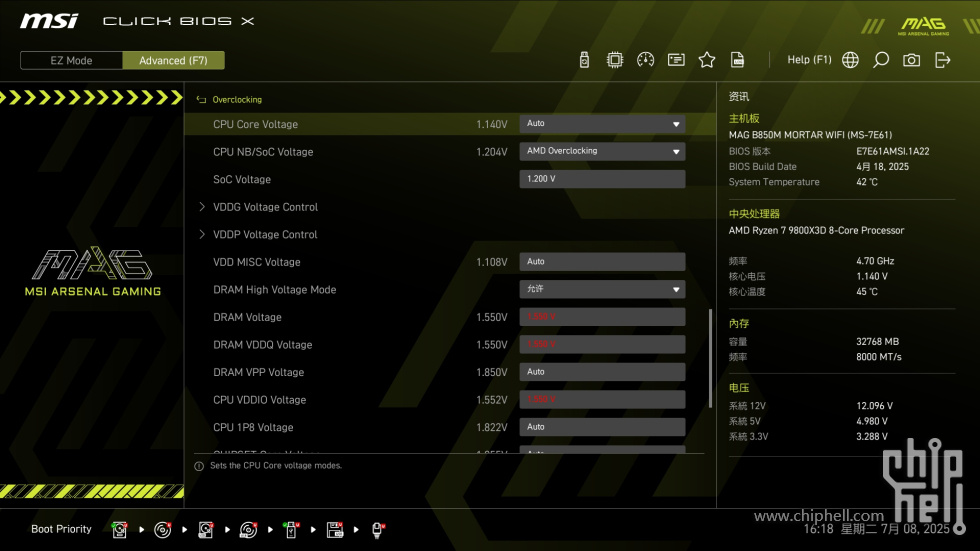Viewport: 980px width, 551px height.
Task: Click the 1.850V DRAM VPP reading
Action: [492, 372]
